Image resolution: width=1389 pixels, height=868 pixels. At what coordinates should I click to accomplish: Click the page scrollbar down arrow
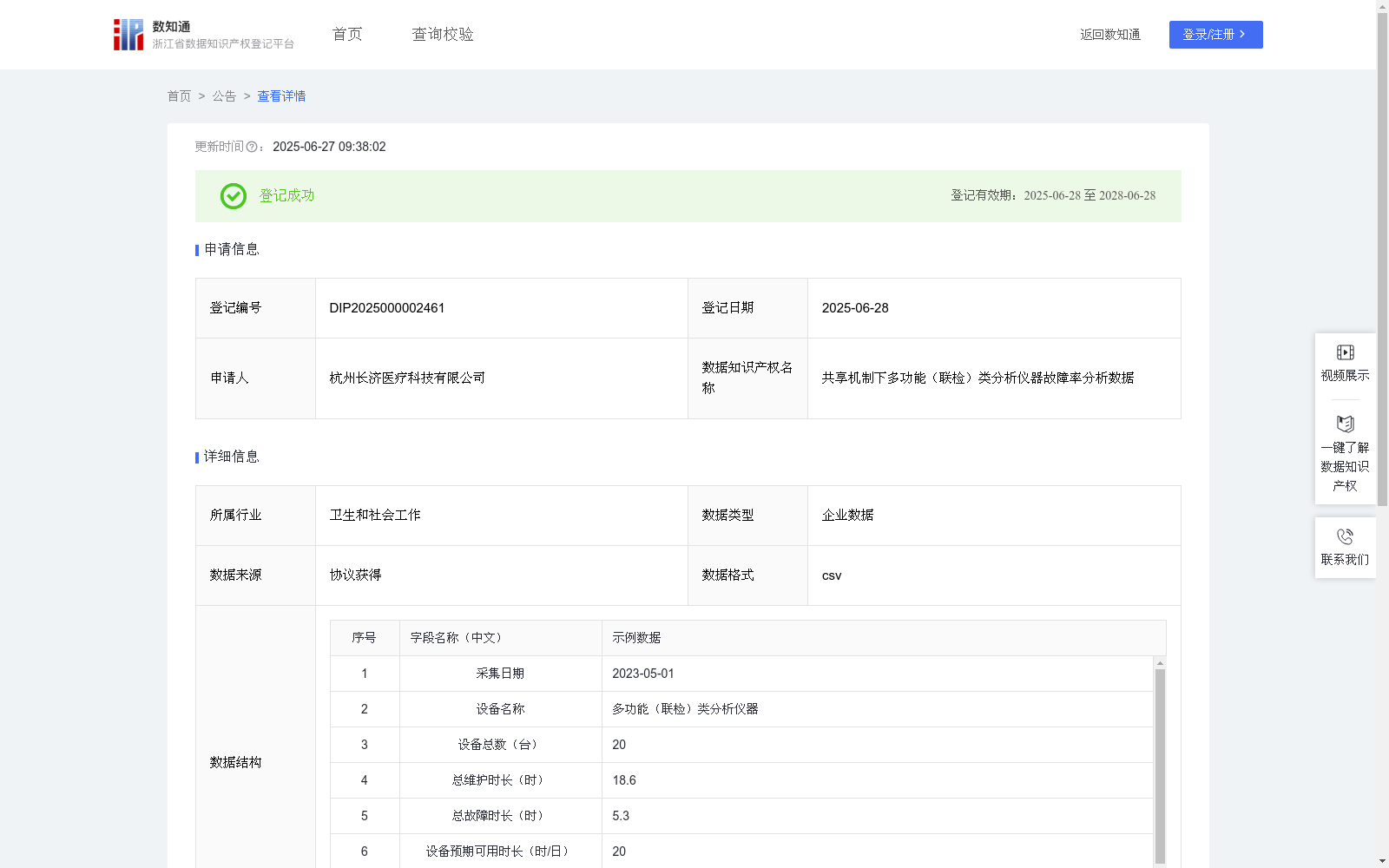click(1382, 861)
